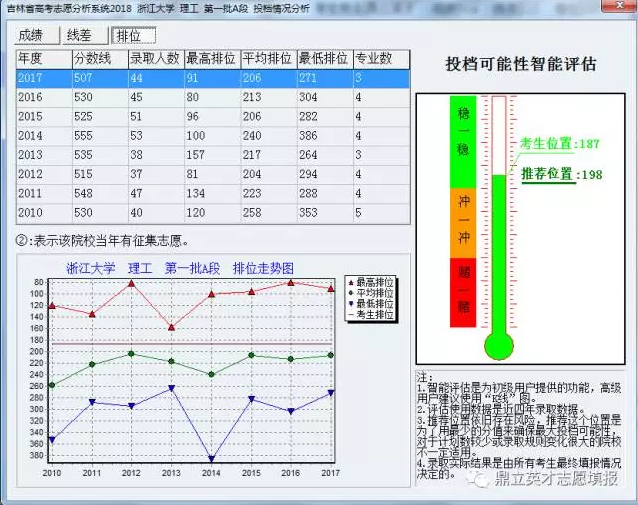
Task: Click 考生排位 legend entry
Action: point(371,314)
